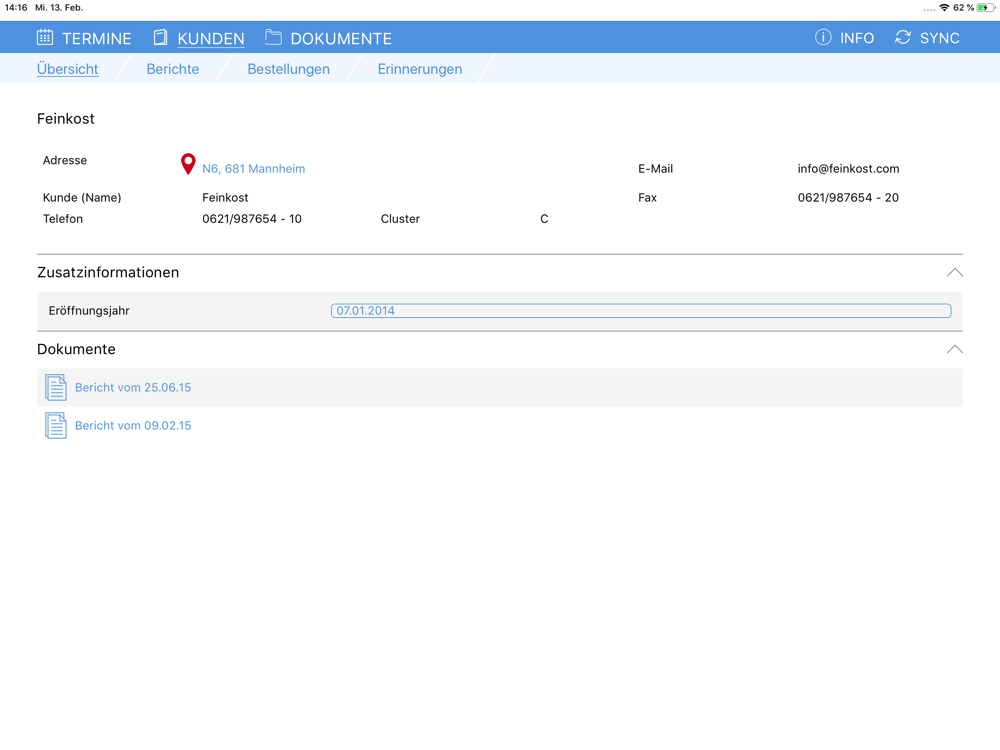The height and width of the screenshot is (750, 1000).
Task: Open the Termine calendar icon
Action: coord(45,38)
